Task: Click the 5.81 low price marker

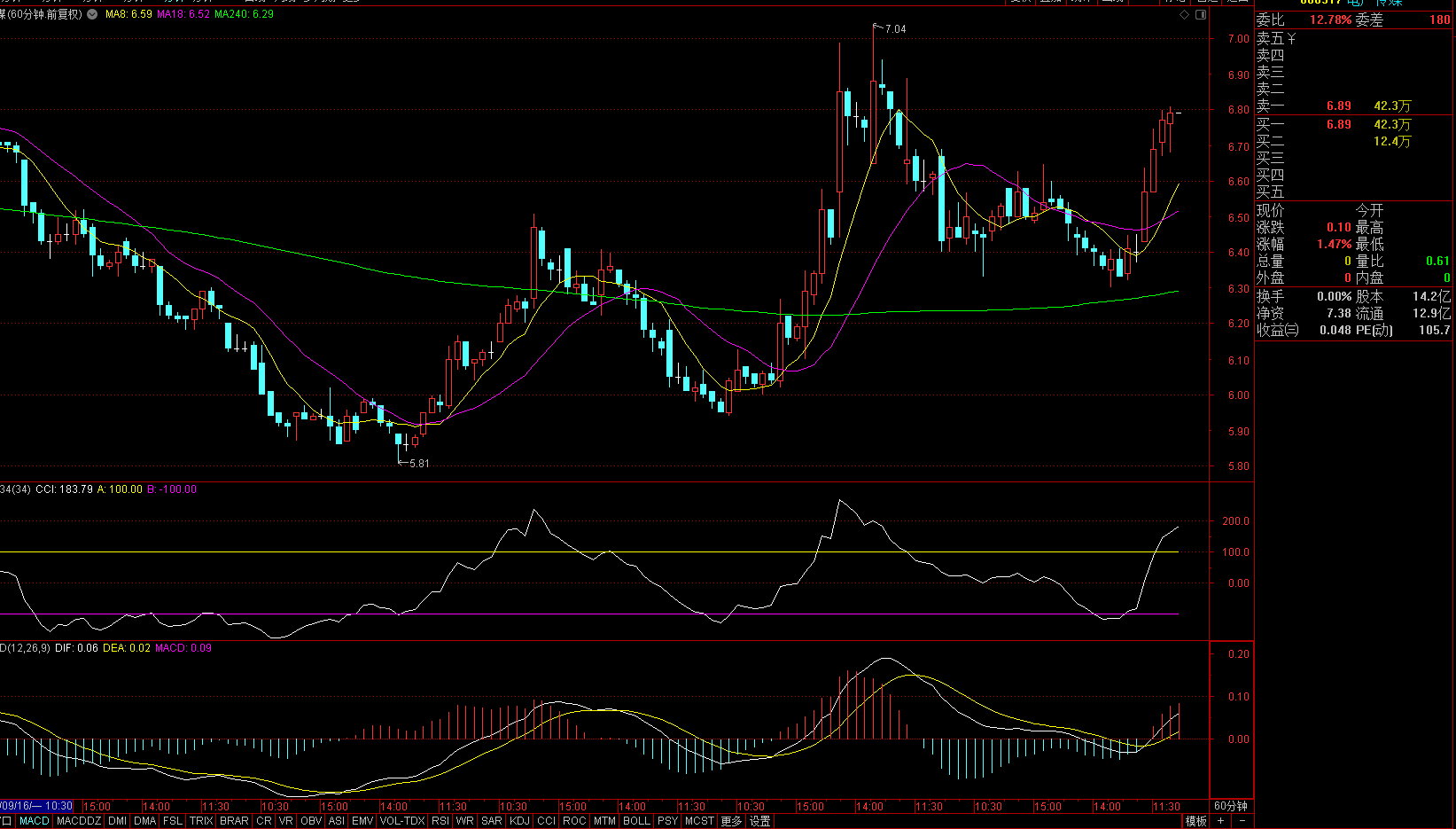Action: coord(419,464)
